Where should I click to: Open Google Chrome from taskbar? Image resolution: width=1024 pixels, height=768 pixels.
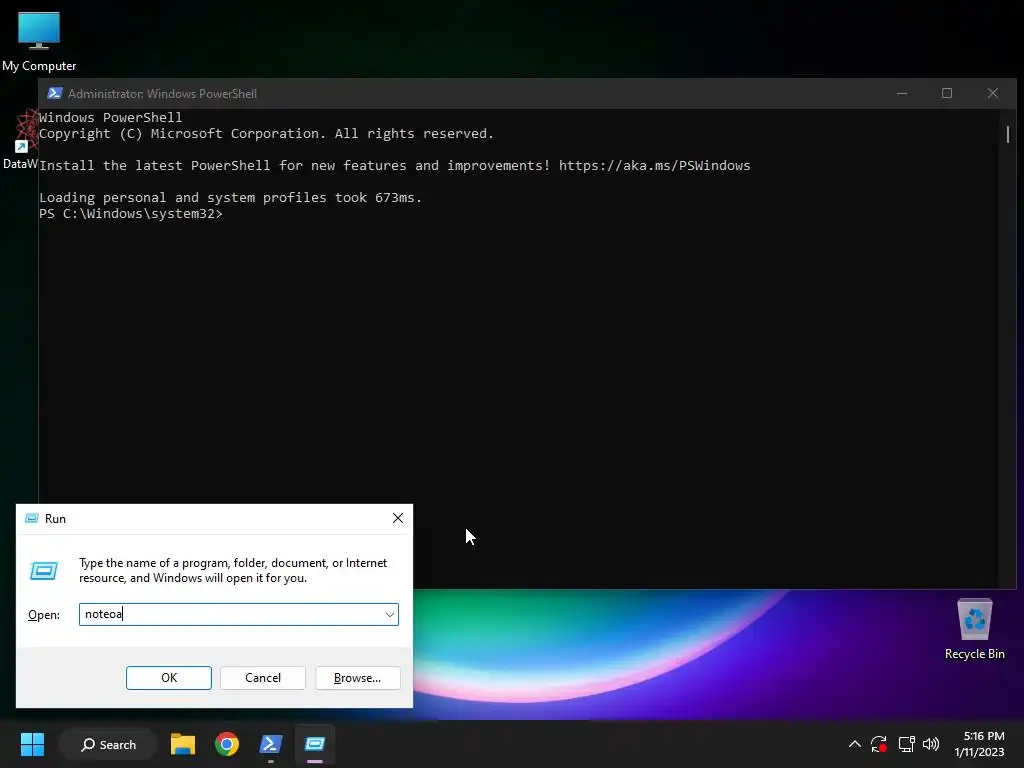(227, 744)
